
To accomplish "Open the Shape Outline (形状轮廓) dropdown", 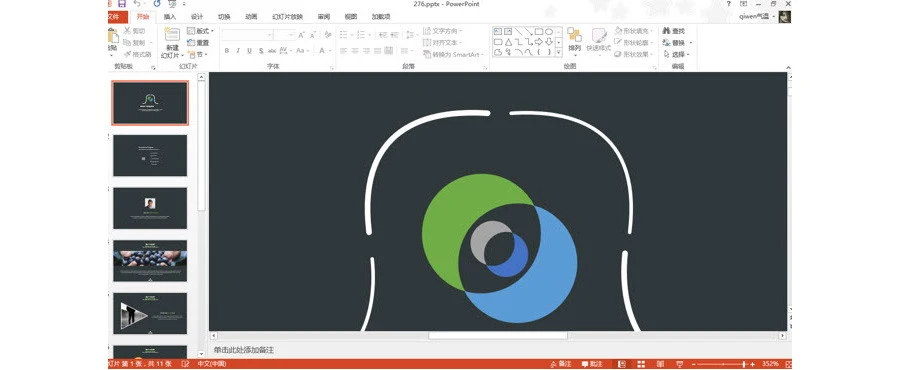I will [634, 42].
